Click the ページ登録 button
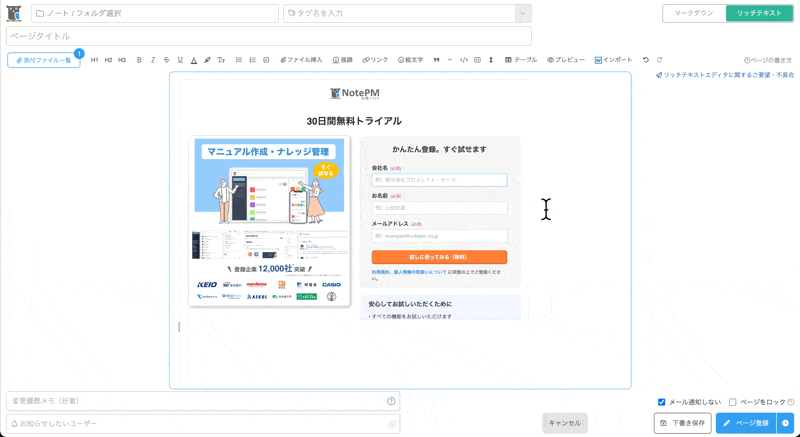Viewport: 800px width, 437px height. [746, 423]
